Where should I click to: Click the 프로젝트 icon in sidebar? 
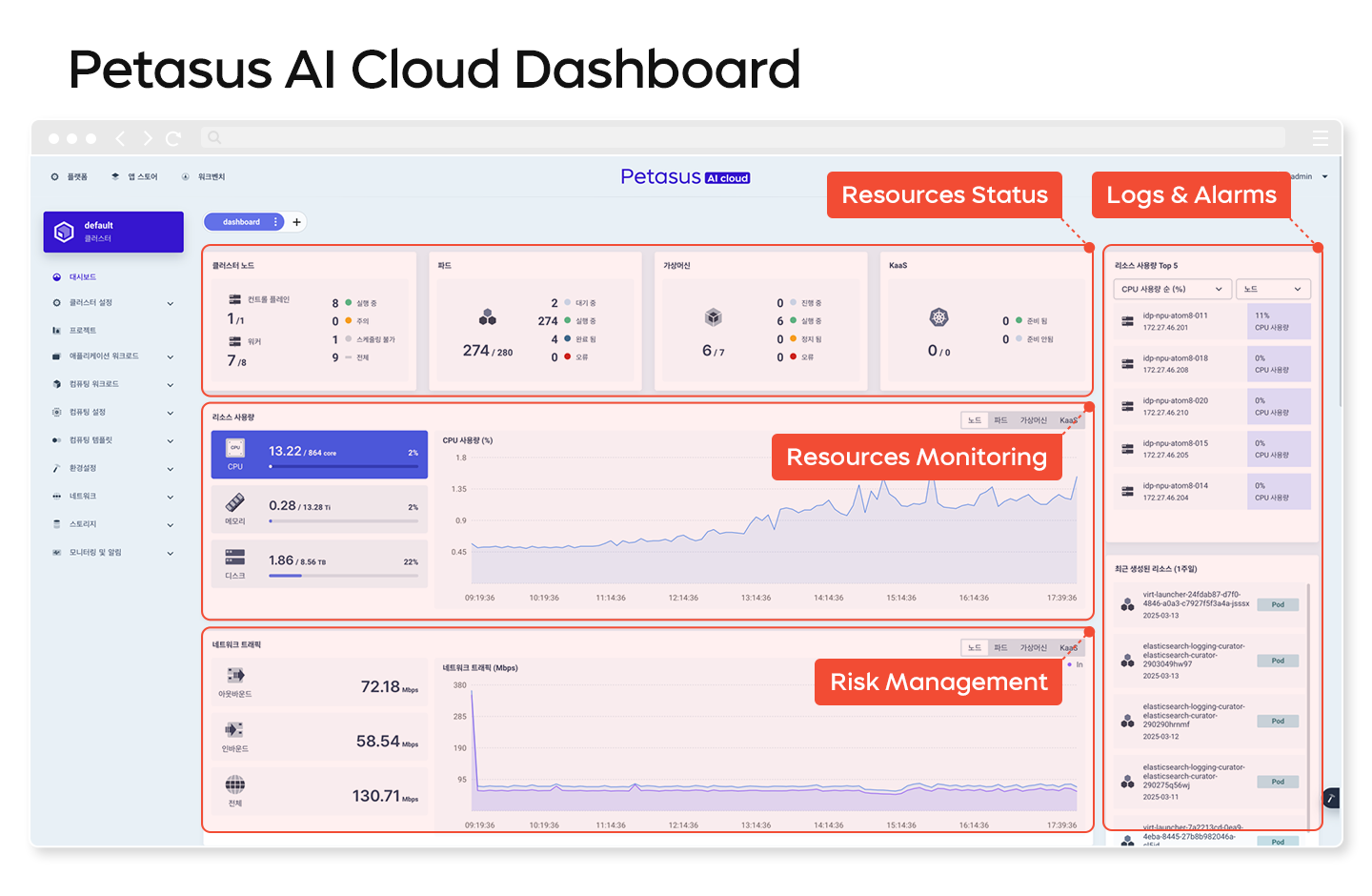pyautogui.click(x=57, y=331)
